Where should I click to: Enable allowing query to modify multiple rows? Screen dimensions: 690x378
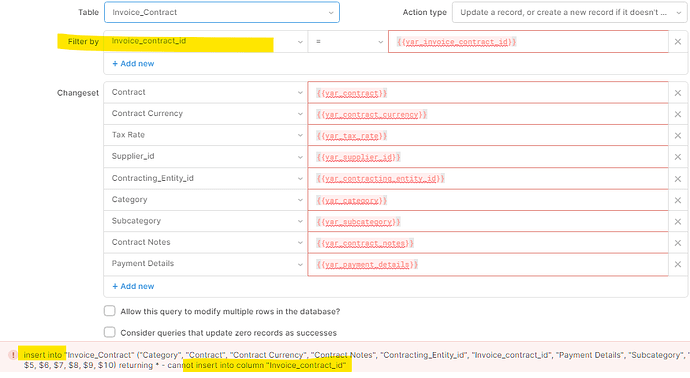(x=110, y=311)
